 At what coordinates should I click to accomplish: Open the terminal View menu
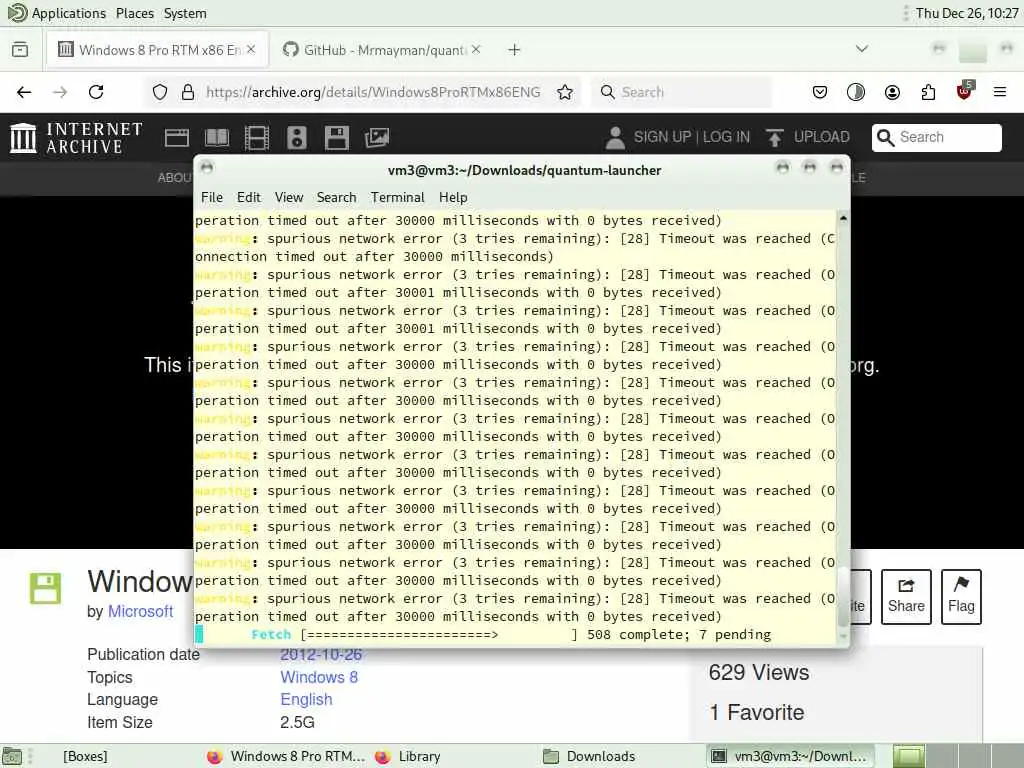(x=289, y=197)
